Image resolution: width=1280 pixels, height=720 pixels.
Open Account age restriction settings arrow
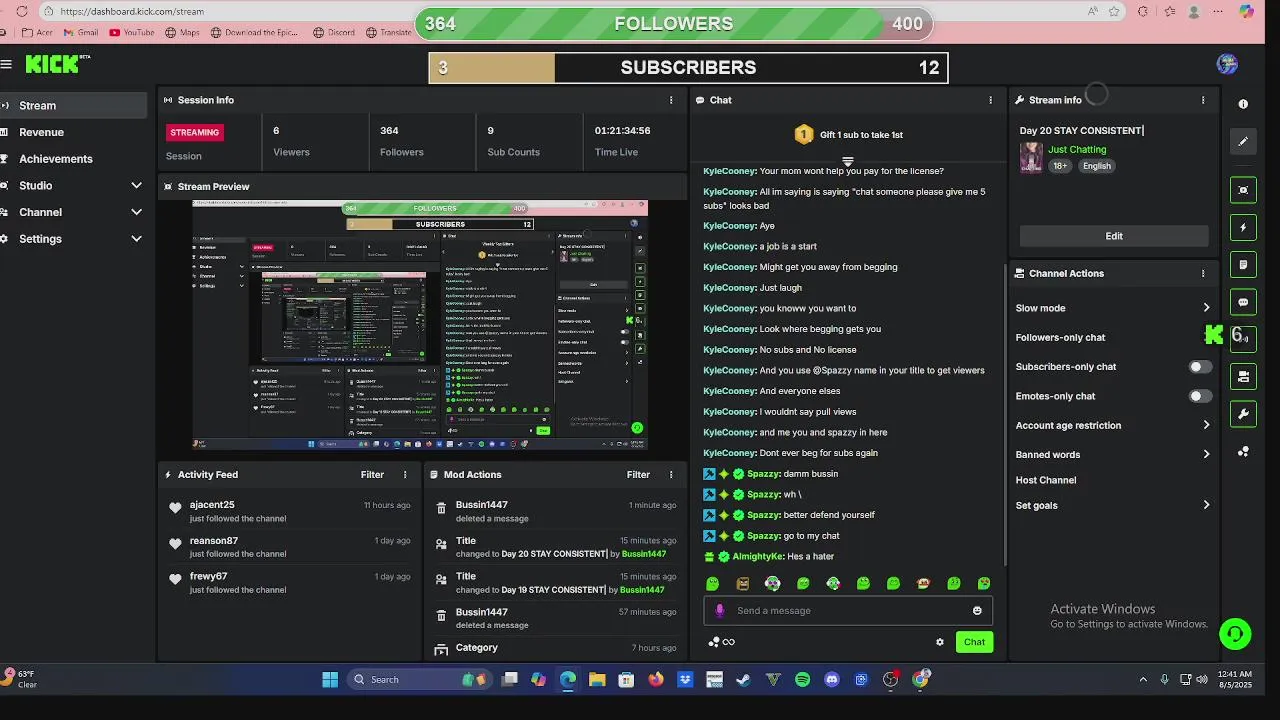click(x=1206, y=425)
